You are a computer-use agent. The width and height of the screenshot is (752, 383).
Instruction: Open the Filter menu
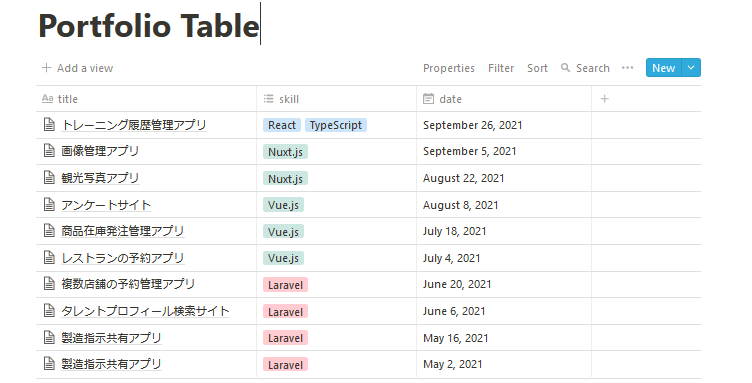tap(501, 68)
